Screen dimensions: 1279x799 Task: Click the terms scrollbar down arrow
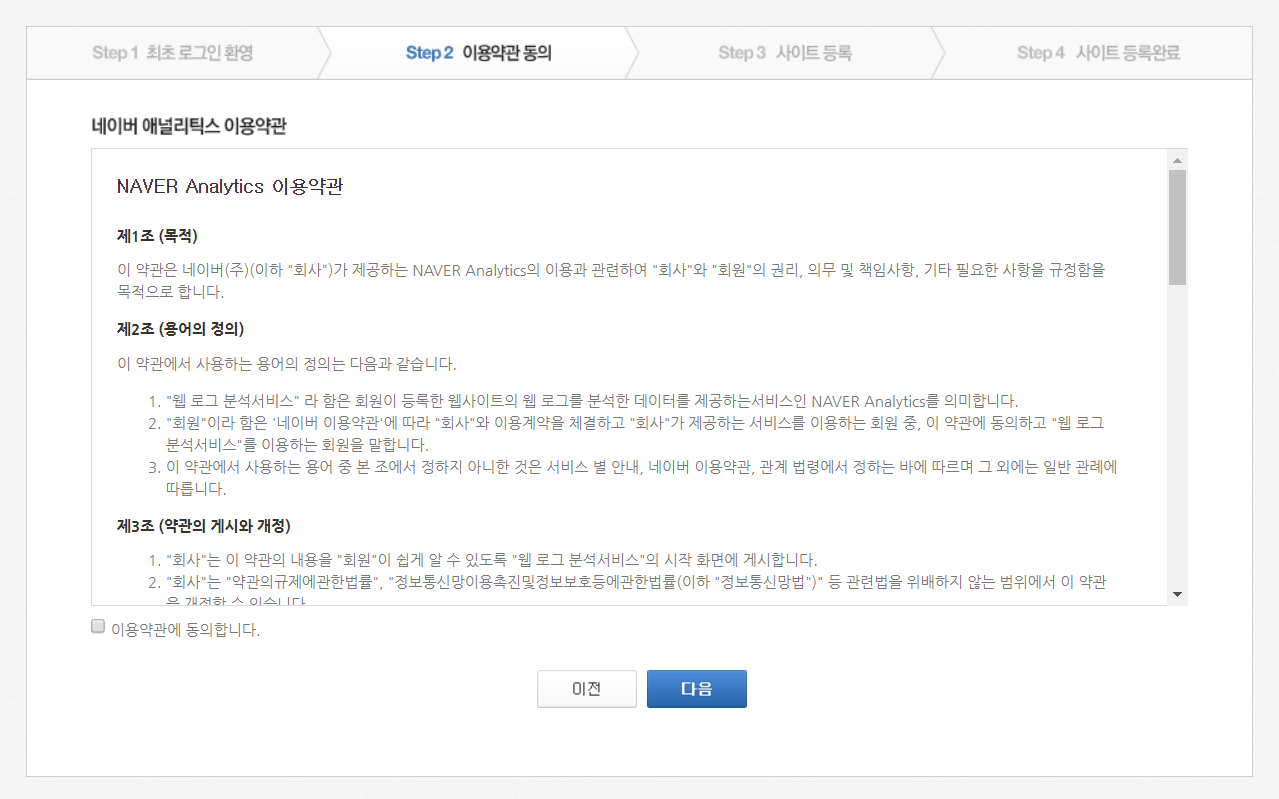pyautogui.click(x=1177, y=595)
